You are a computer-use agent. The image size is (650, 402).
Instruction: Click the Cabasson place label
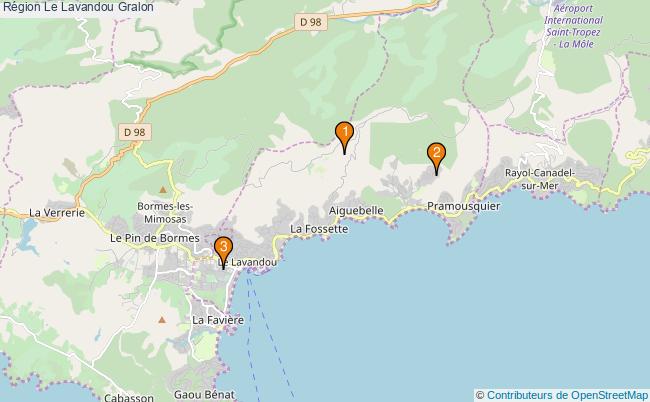point(129,397)
